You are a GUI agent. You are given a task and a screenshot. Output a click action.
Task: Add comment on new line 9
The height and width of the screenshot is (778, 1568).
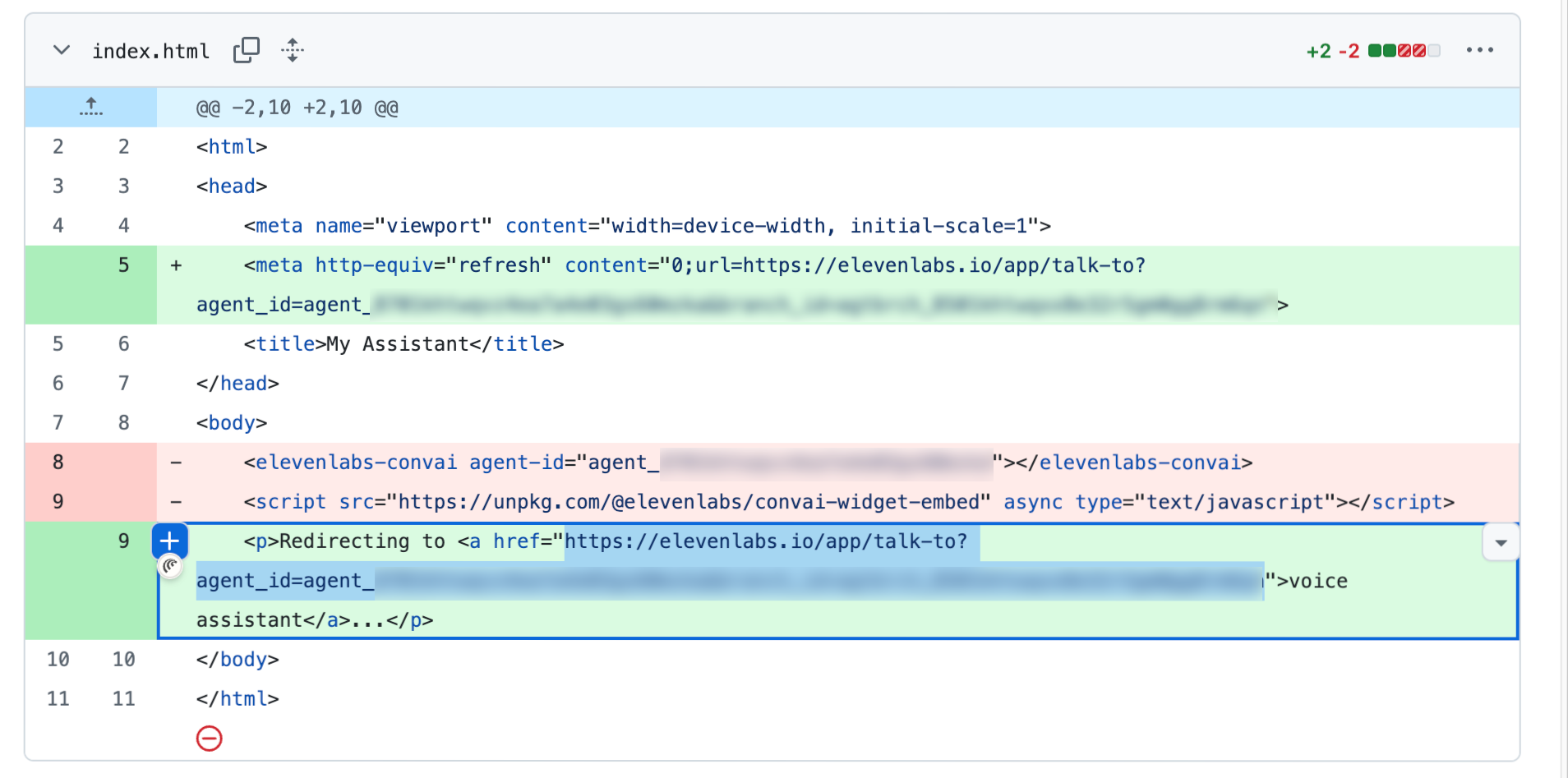[170, 541]
